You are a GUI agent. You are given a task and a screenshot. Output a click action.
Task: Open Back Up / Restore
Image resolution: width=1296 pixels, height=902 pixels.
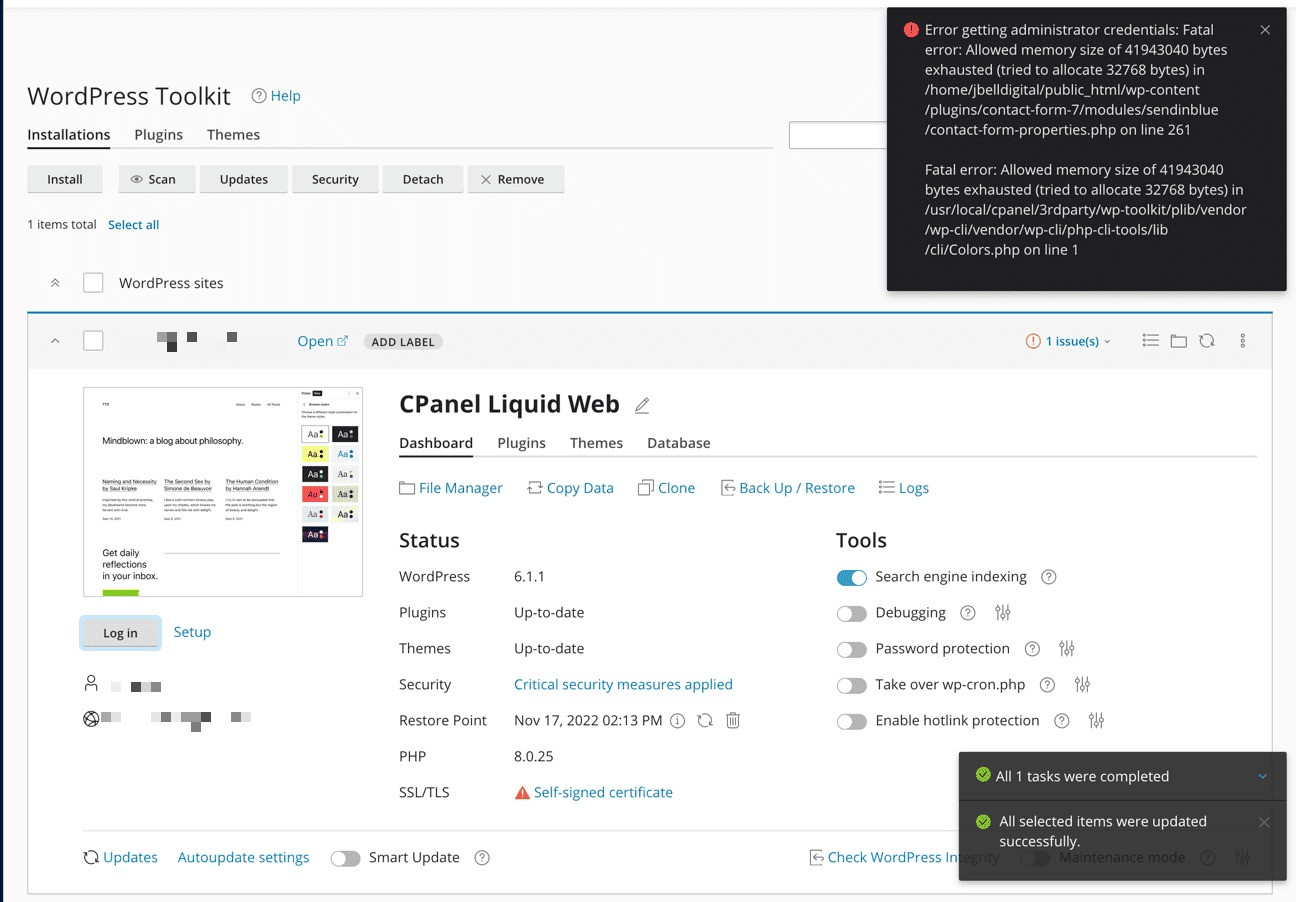[787, 488]
